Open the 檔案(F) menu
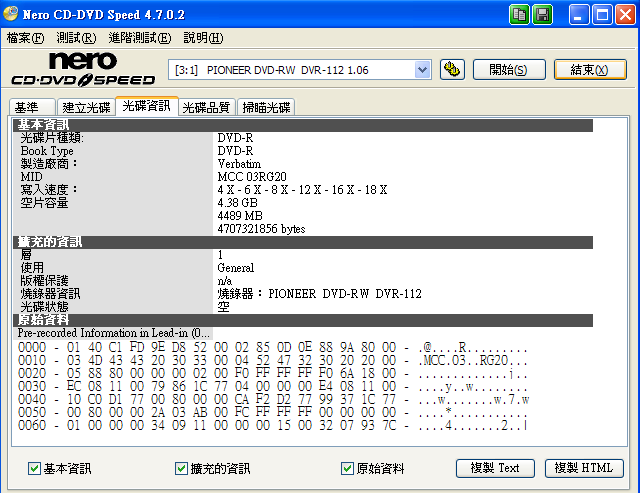This screenshot has height=493, width=640. [x=25, y=38]
